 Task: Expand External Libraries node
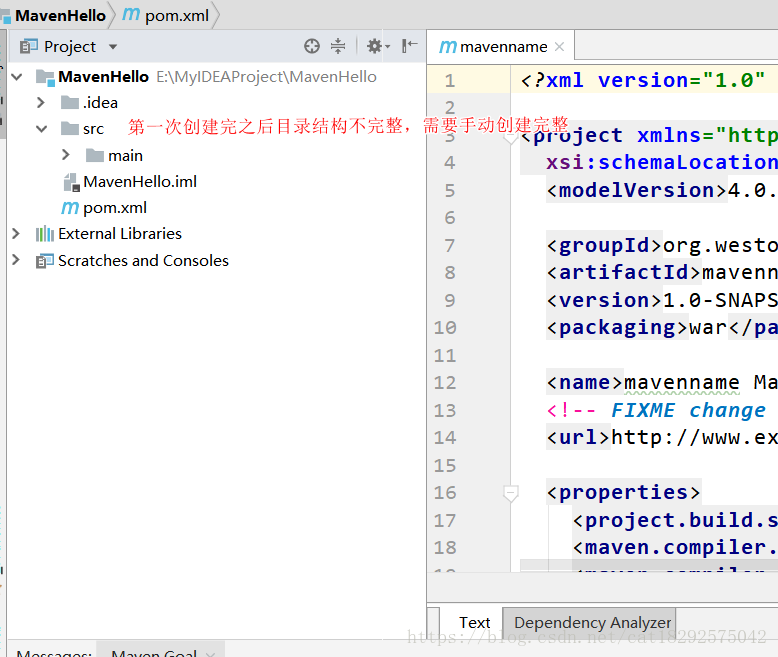pos(16,234)
